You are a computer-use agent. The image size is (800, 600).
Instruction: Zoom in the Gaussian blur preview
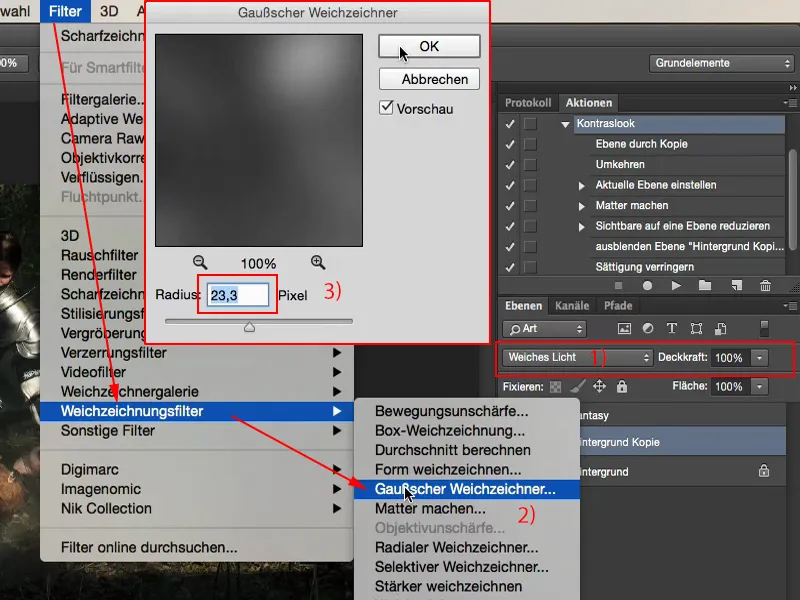tap(318, 263)
